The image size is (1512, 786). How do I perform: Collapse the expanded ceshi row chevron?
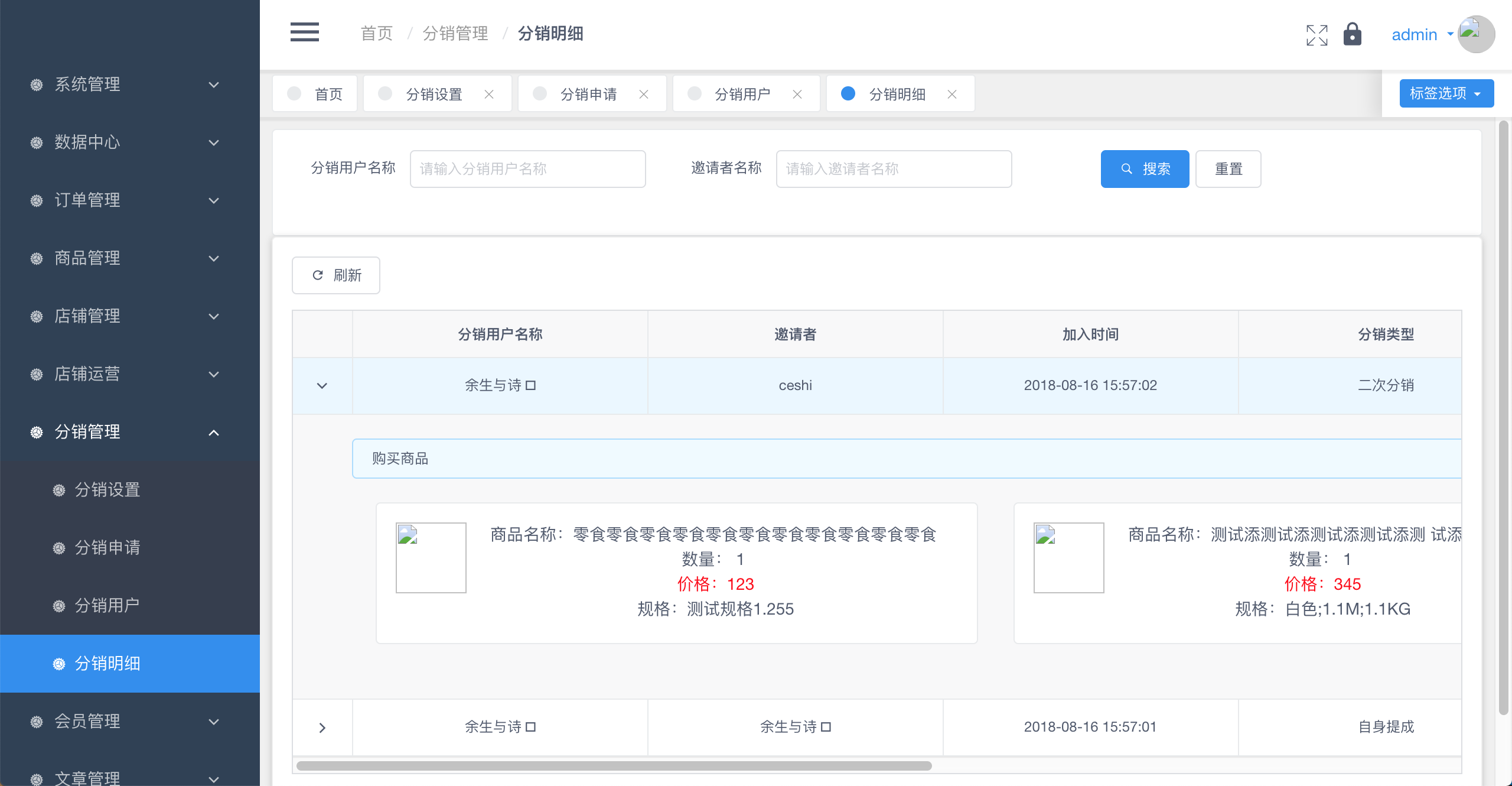322,385
